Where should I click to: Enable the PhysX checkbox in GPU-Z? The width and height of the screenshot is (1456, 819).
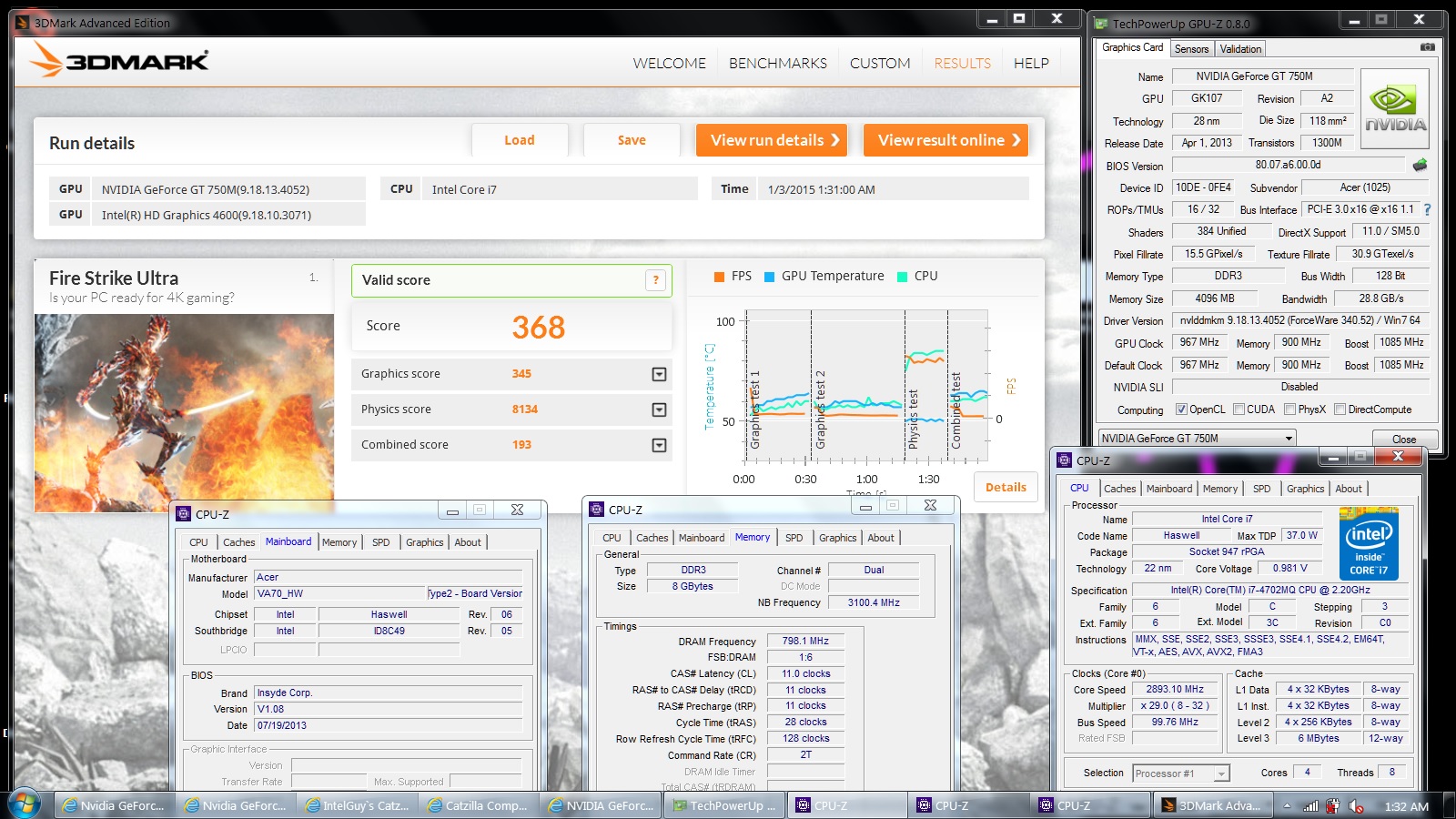coord(1289,409)
